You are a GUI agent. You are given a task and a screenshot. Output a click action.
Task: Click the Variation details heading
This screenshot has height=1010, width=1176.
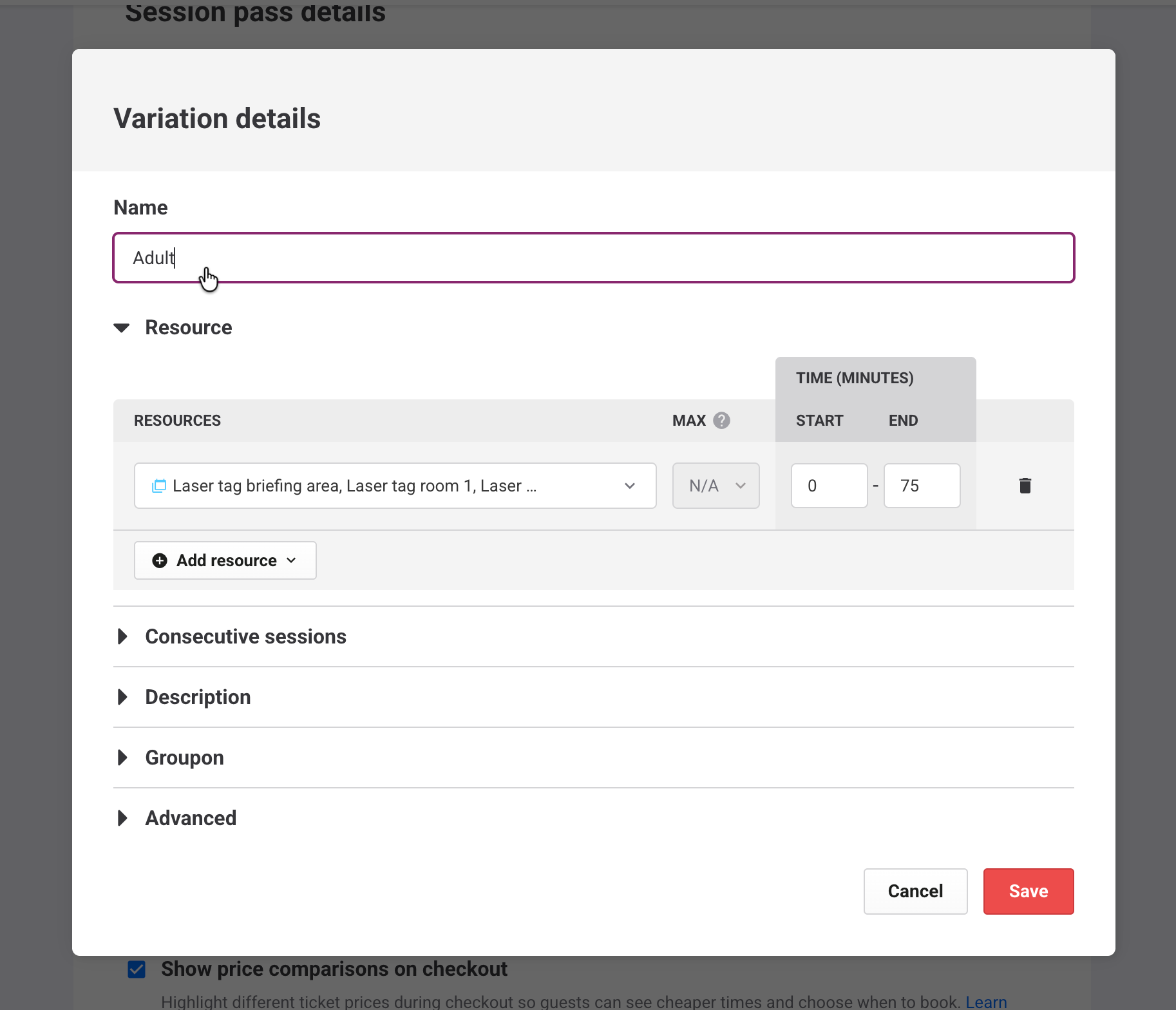217,119
